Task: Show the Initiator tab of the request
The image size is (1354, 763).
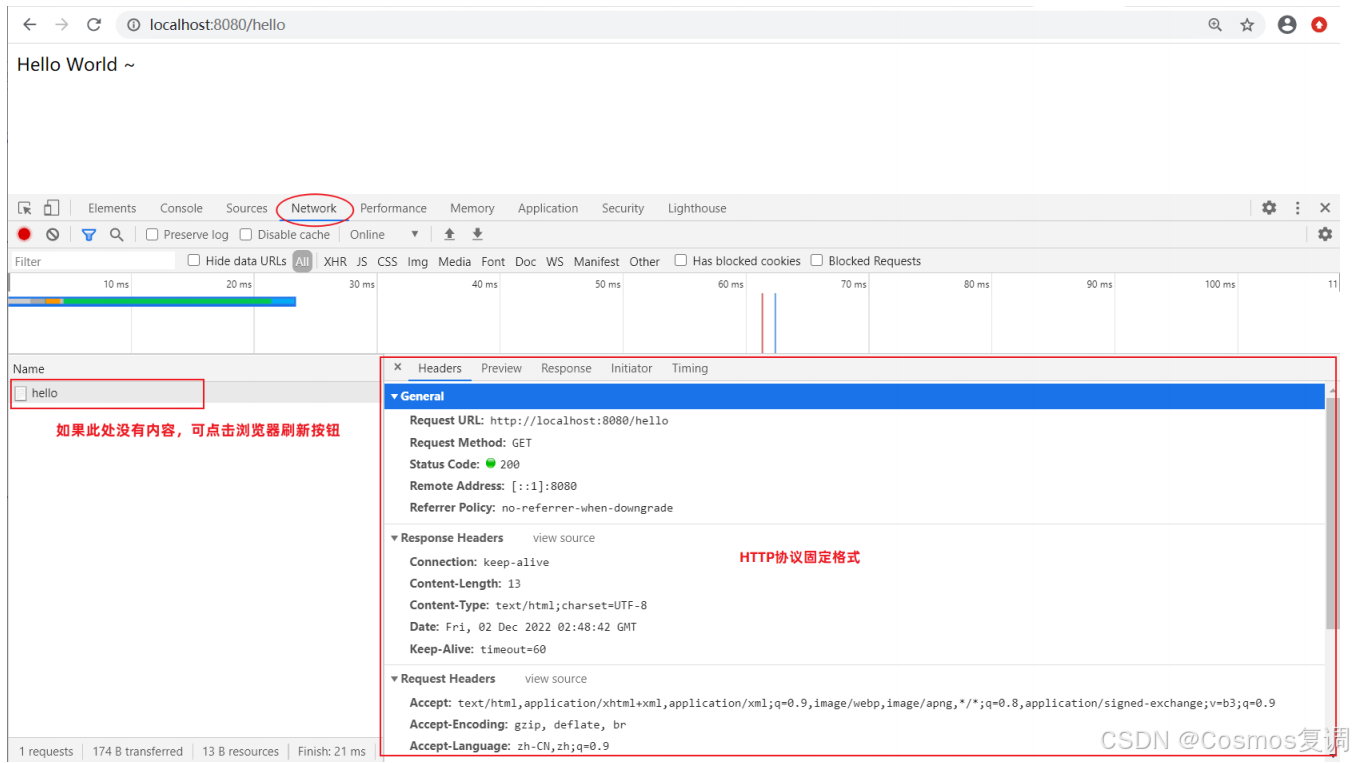Action: pos(631,368)
